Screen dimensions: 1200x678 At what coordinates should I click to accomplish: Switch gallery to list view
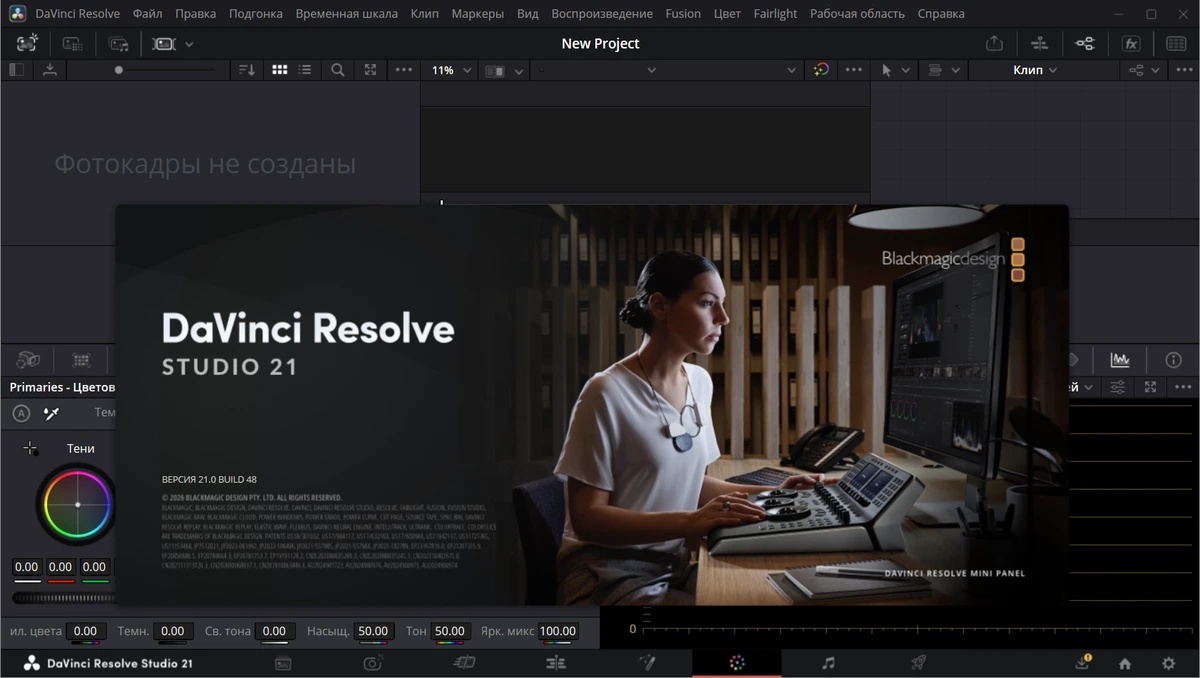[x=305, y=70]
